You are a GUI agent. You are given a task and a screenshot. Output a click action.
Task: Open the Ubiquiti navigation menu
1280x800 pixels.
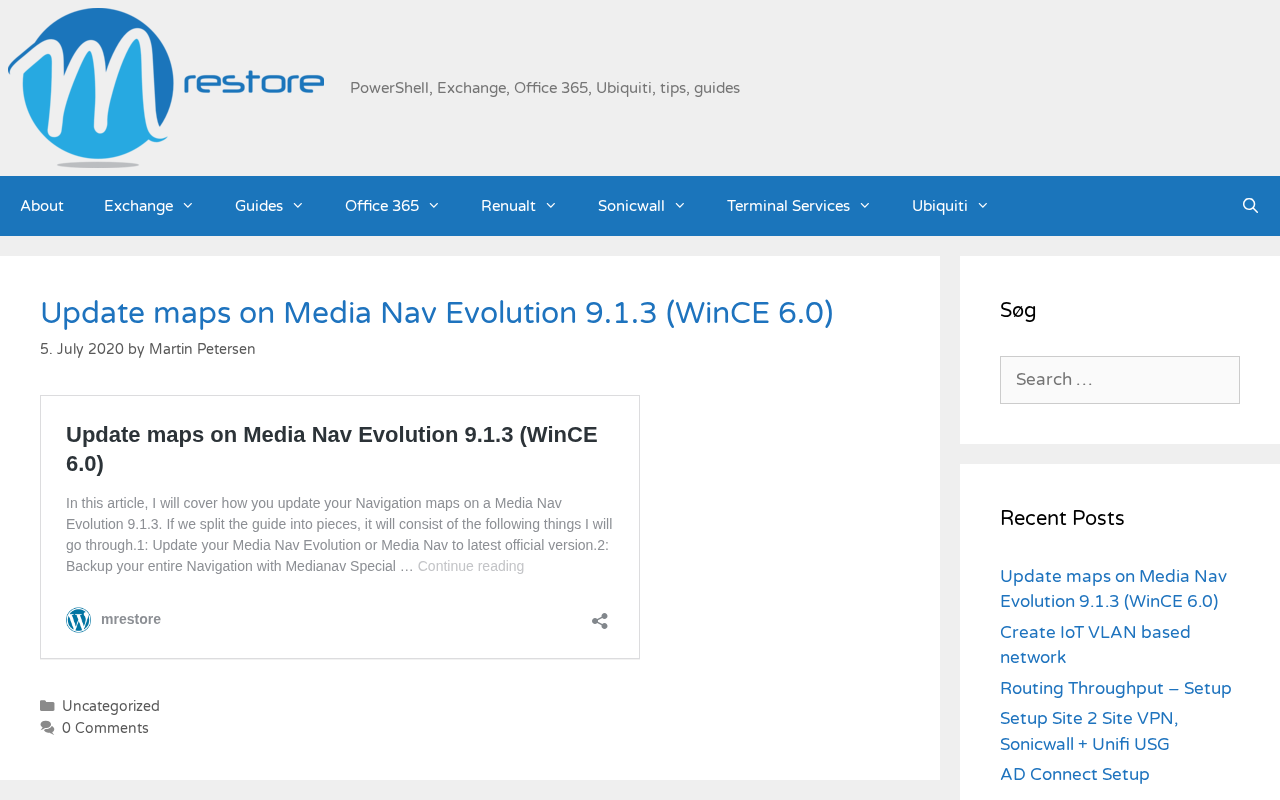pos(950,206)
